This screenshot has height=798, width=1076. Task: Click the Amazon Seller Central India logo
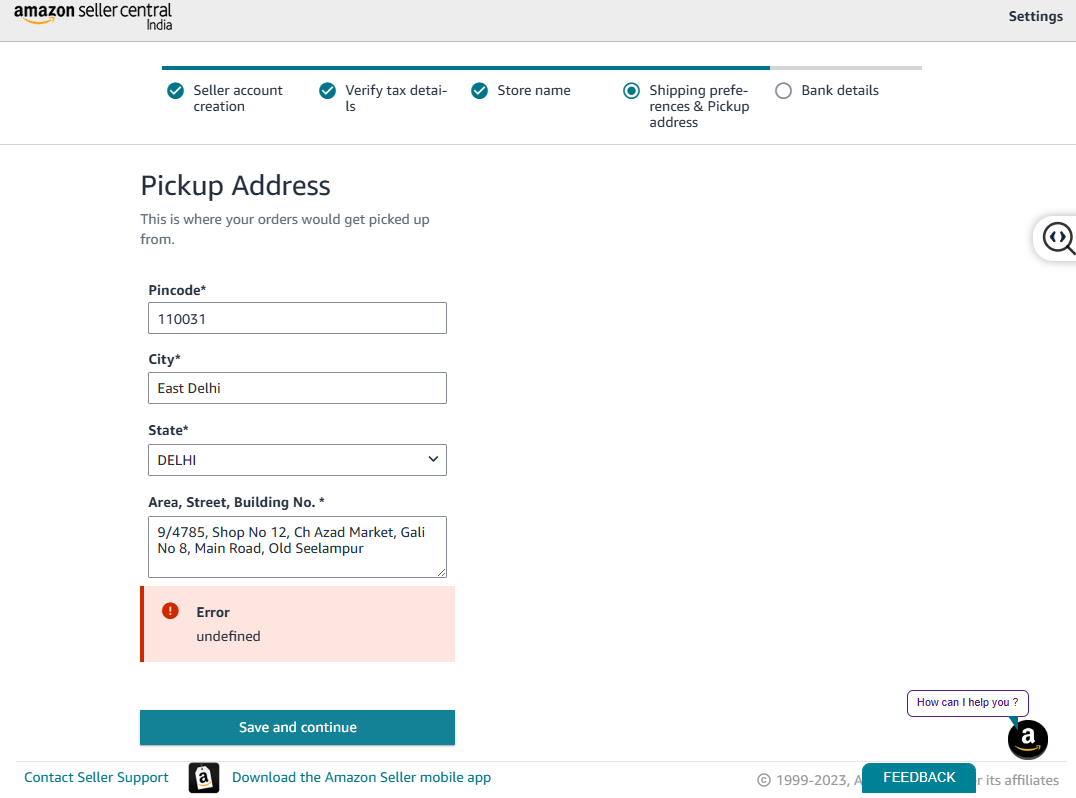click(x=93, y=16)
